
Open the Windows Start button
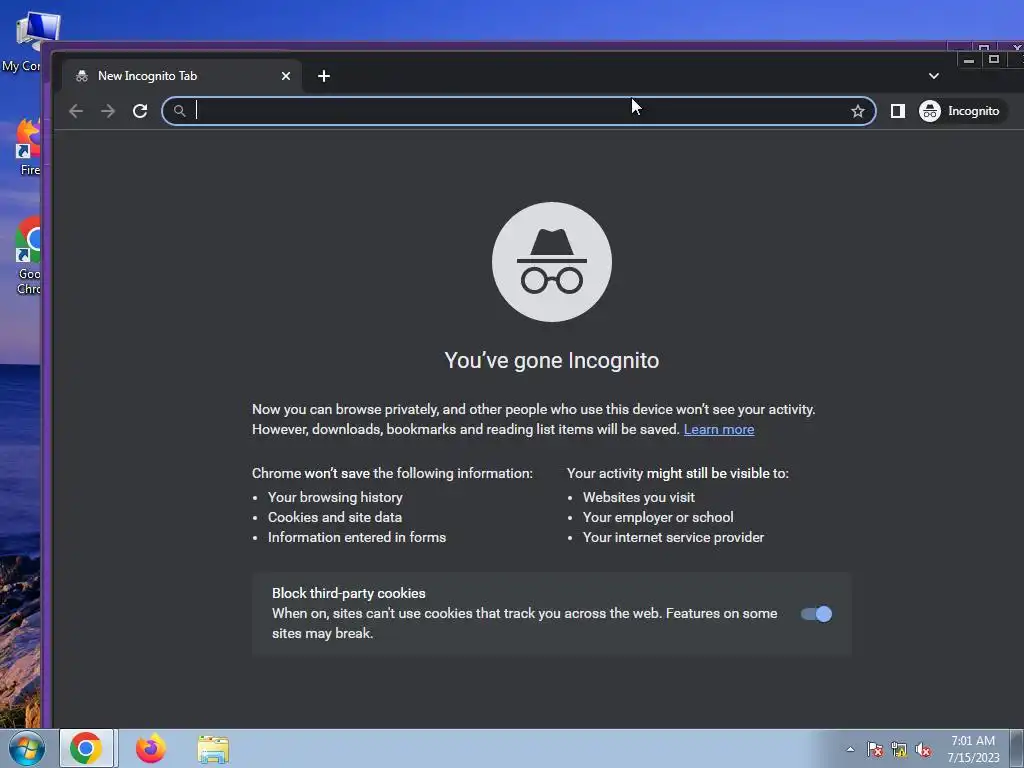(x=26, y=748)
